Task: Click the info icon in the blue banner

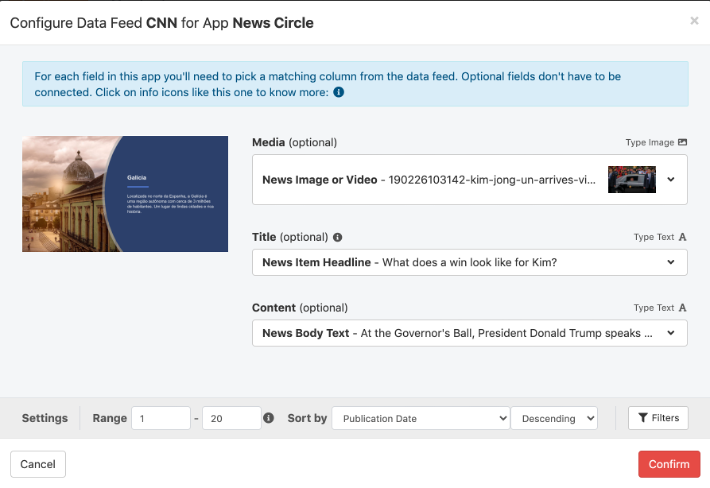Action: pyautogui.click(x=339, y=92)
